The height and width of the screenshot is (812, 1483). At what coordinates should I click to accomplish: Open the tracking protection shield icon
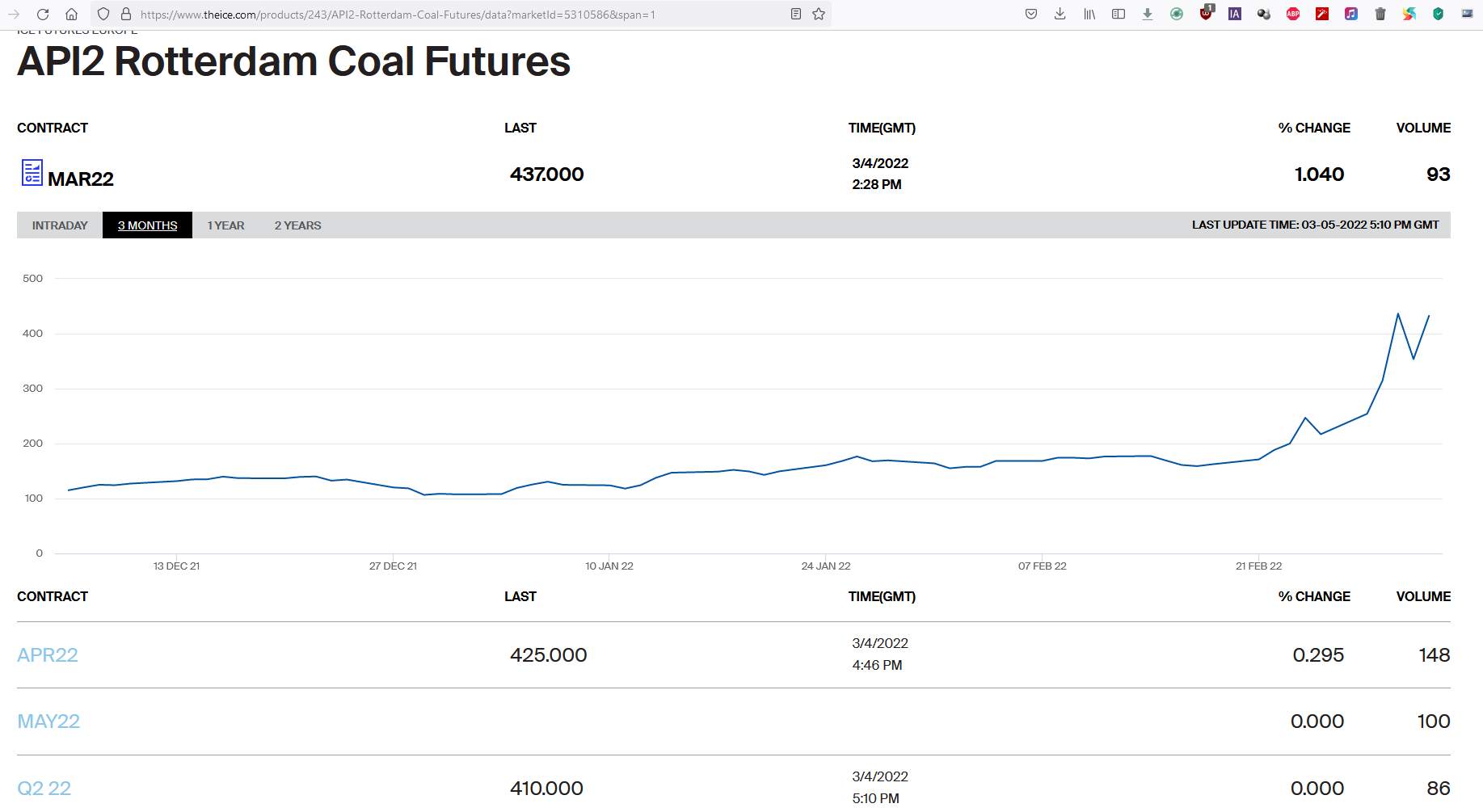tap(103, 15)
